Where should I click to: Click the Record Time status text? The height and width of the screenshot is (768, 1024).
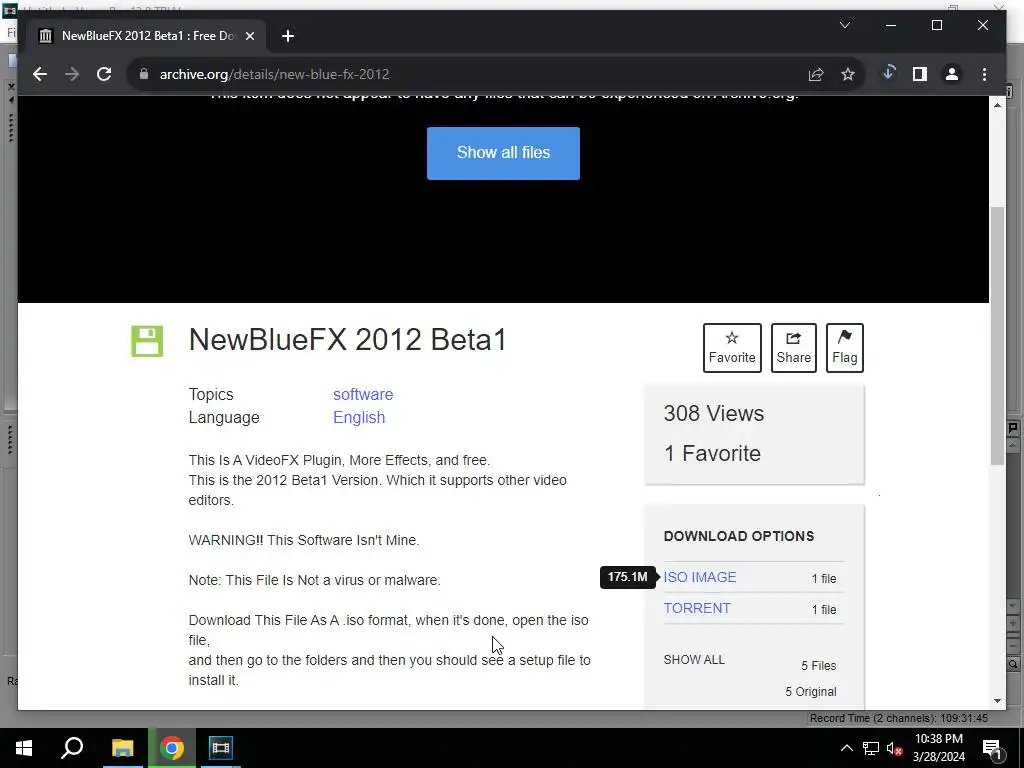[899, 718]
